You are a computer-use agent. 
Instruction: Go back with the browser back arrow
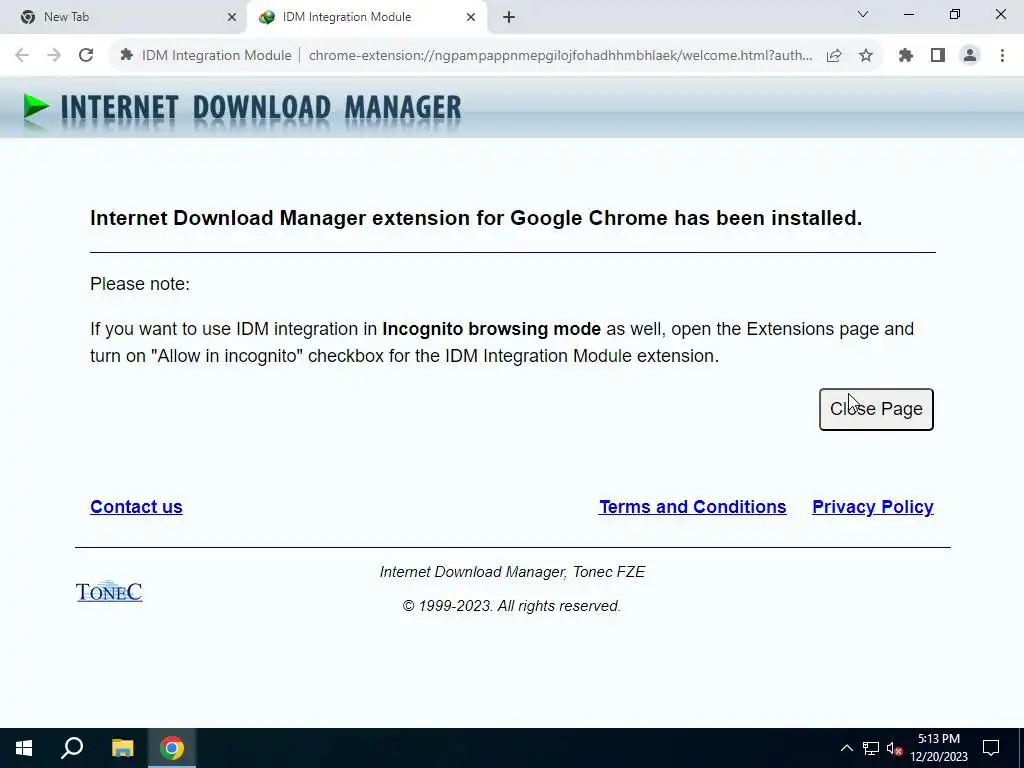click(22, 56)
